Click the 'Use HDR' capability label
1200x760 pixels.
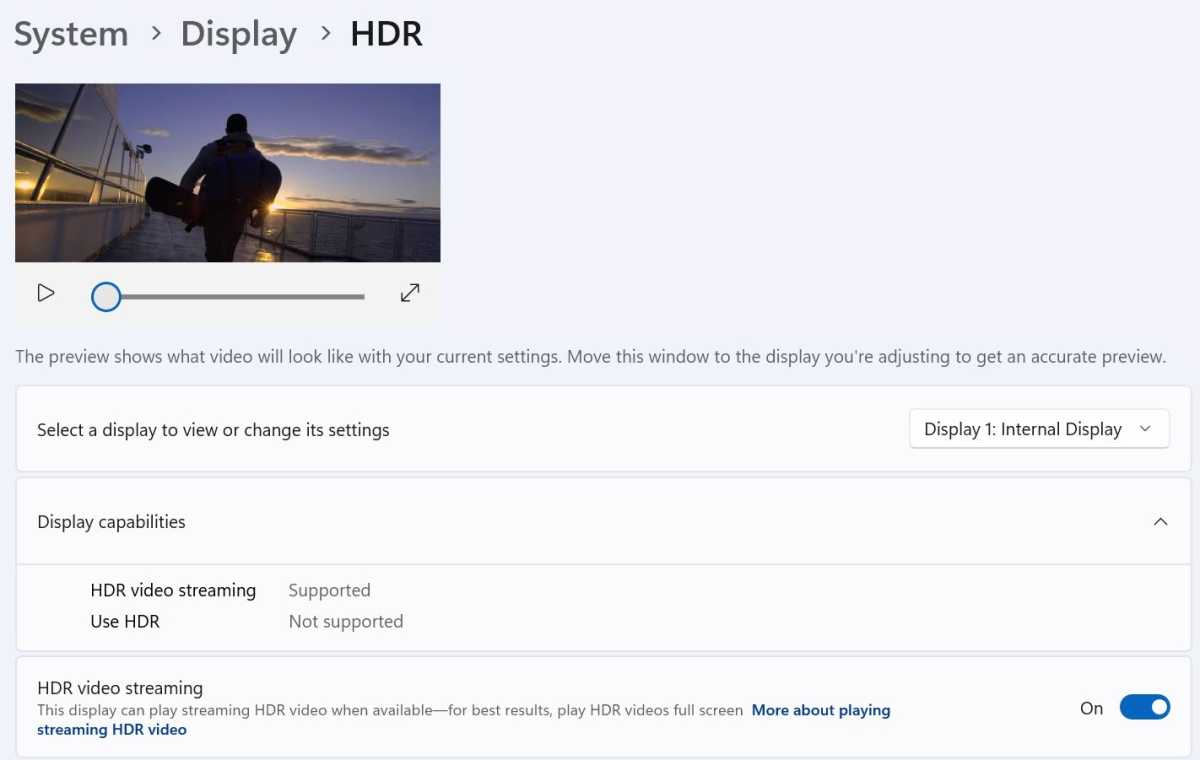[x=125, y=621]
